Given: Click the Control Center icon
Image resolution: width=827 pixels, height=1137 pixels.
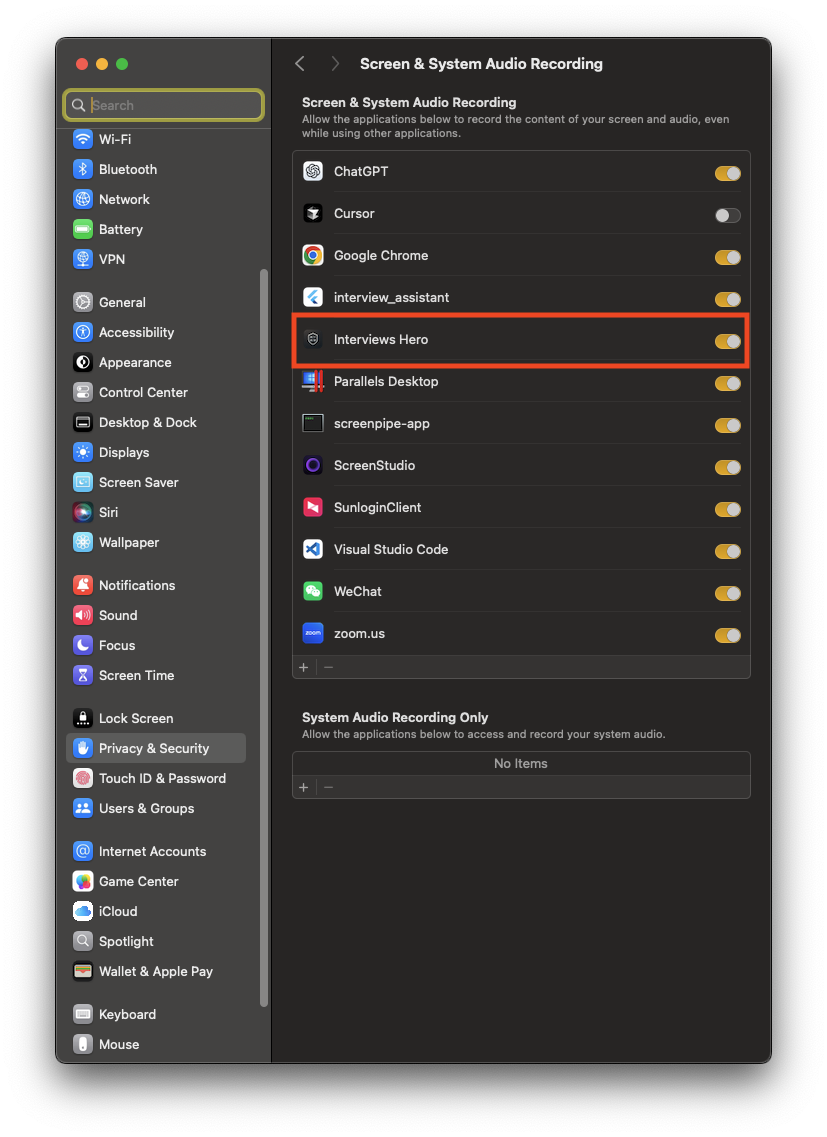Looking at the screenshot, I should click(x=83, y=392).
